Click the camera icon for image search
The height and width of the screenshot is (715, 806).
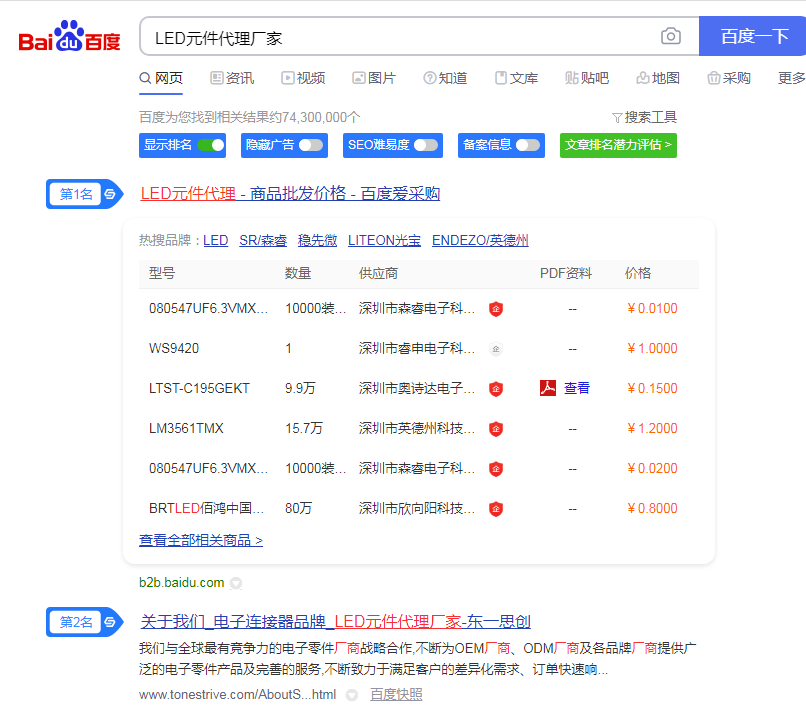(x=670, y=35)
